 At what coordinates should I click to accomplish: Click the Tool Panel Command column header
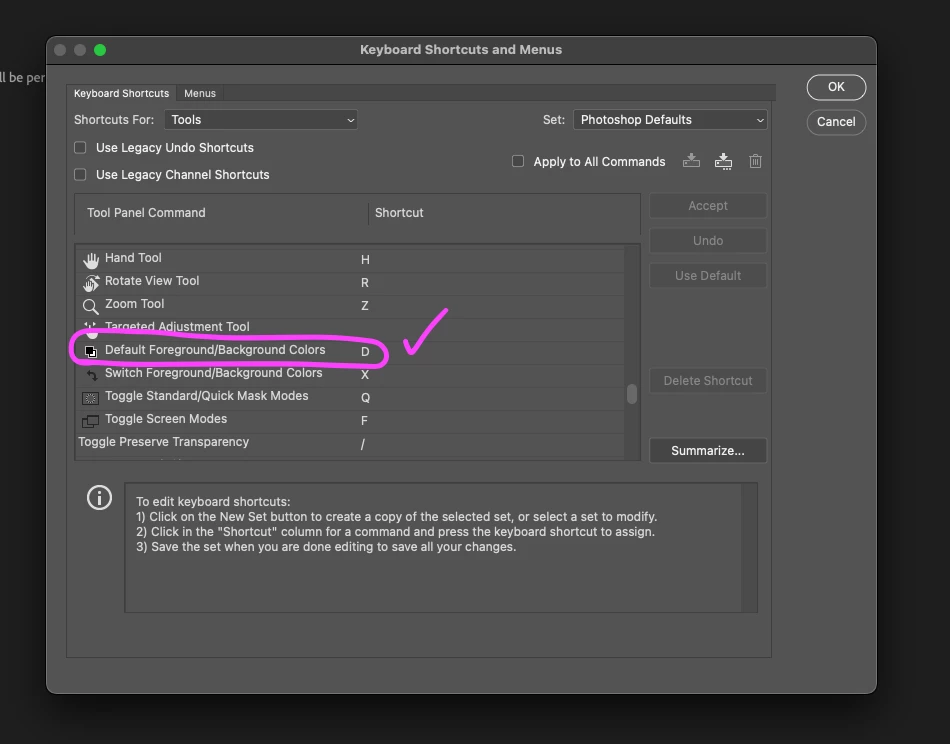(x=146, y=213)
